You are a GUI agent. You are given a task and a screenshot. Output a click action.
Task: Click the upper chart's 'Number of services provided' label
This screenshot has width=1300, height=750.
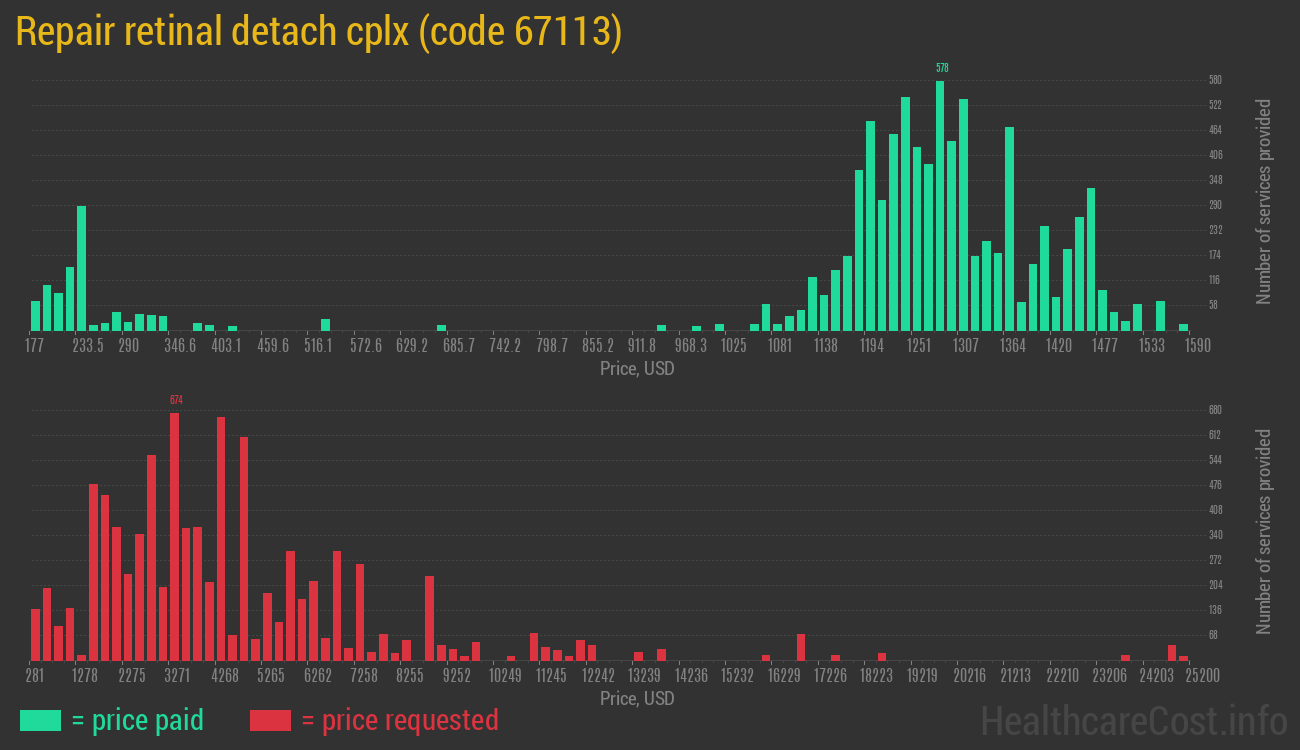click(1263, 202)
